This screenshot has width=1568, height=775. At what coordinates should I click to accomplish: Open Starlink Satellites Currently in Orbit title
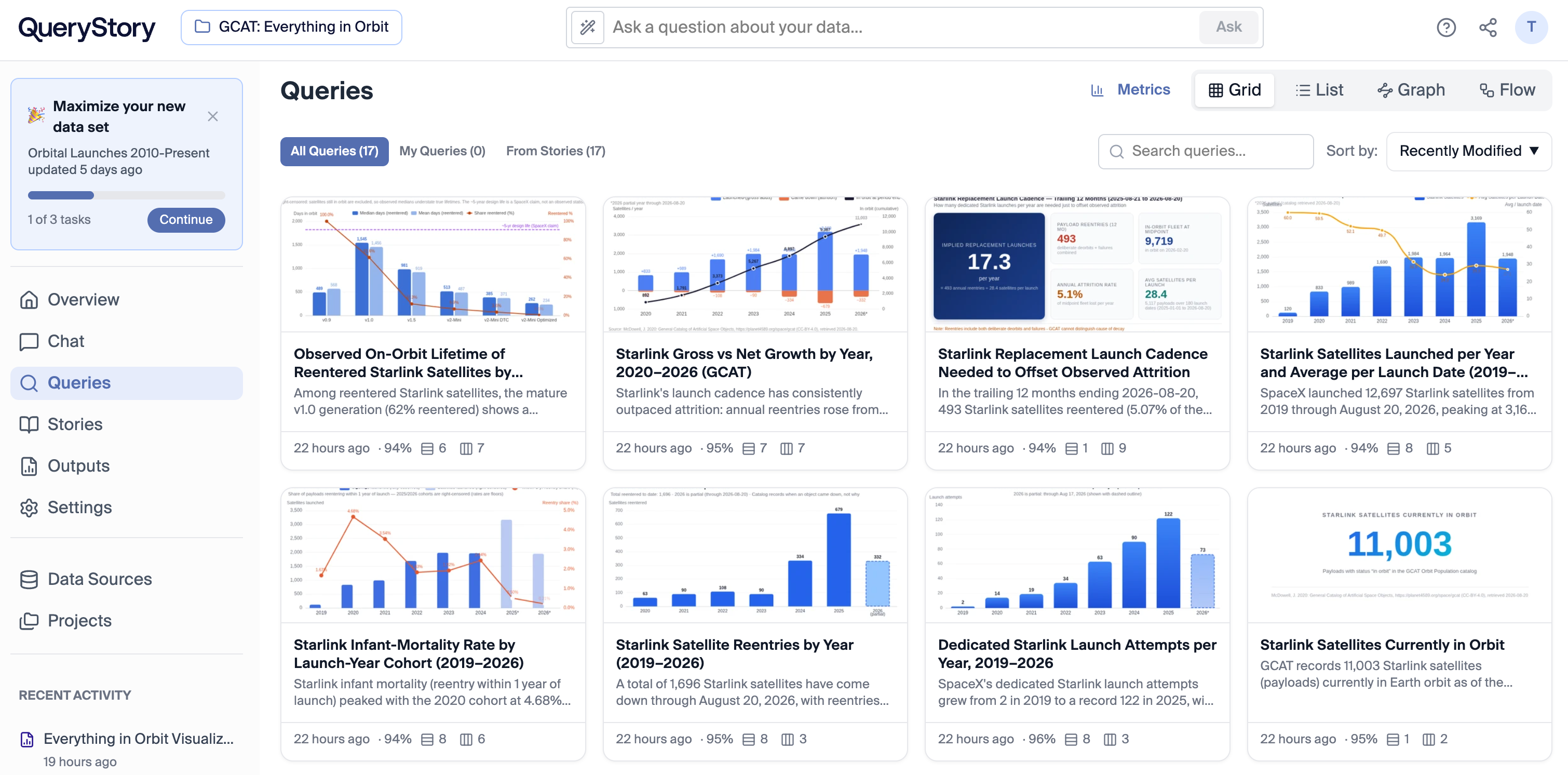tap(1382, 645)
